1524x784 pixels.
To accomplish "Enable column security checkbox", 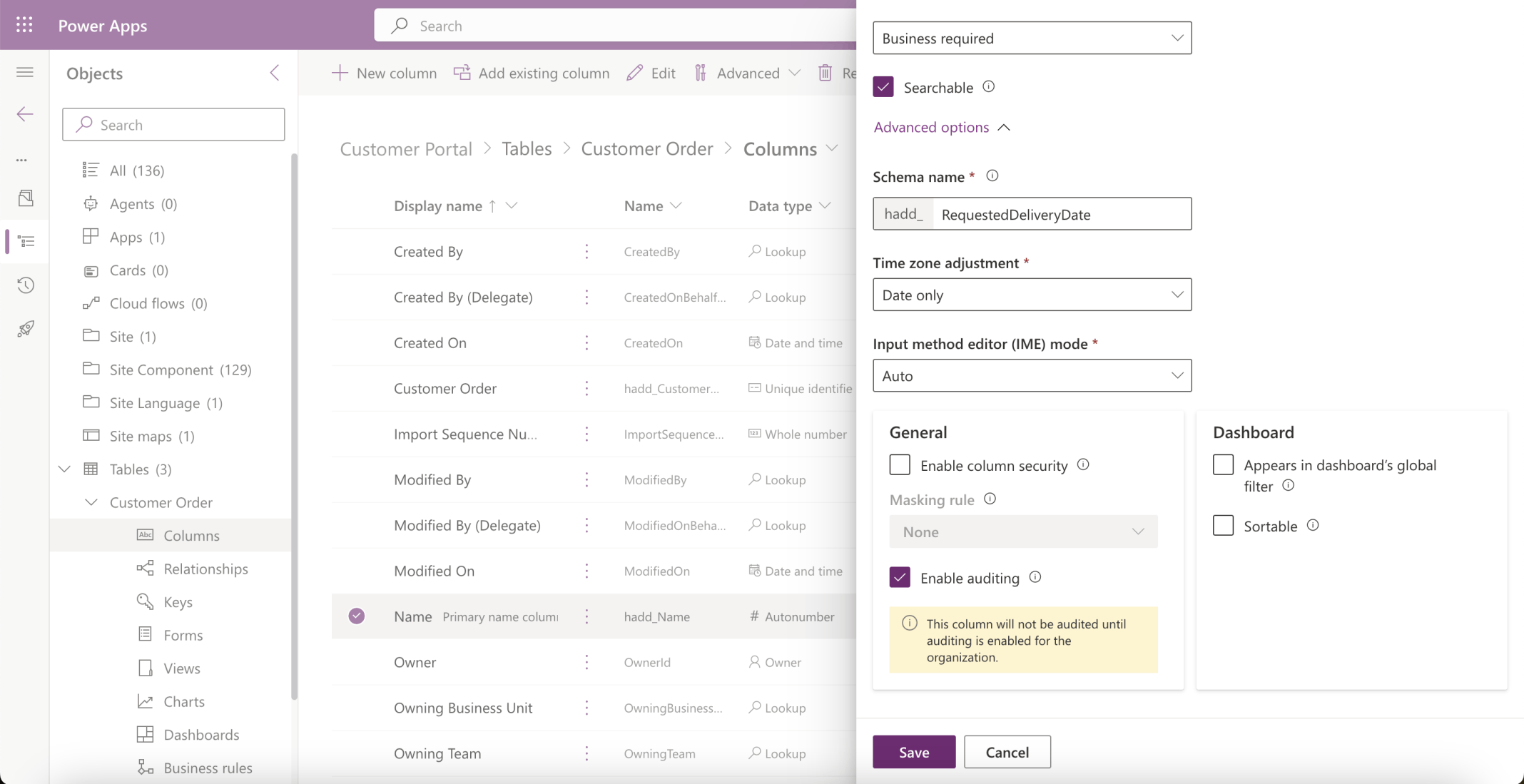I will tap(900, 465).
